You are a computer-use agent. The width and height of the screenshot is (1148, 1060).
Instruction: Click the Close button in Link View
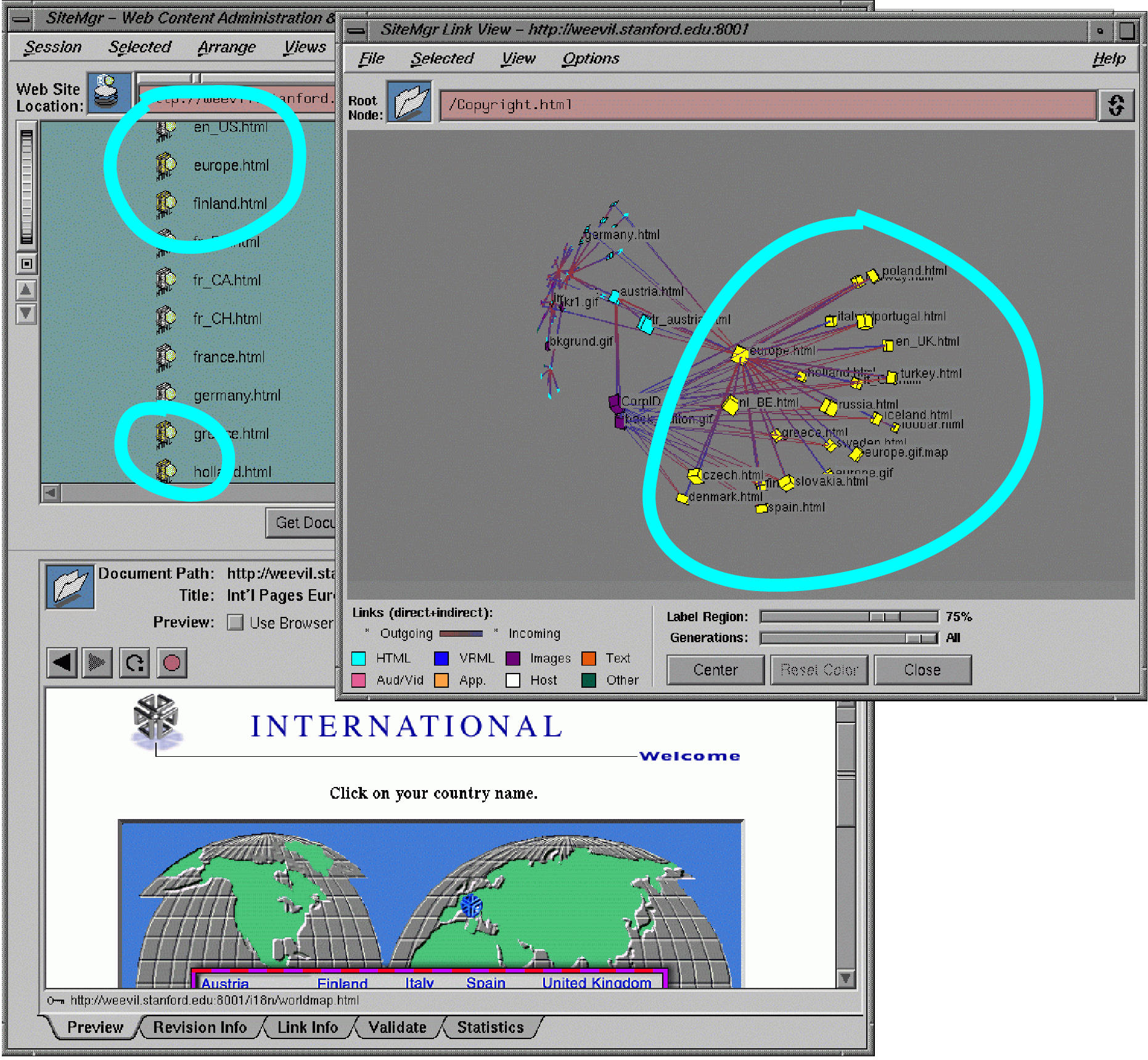(x=922, y=670)
